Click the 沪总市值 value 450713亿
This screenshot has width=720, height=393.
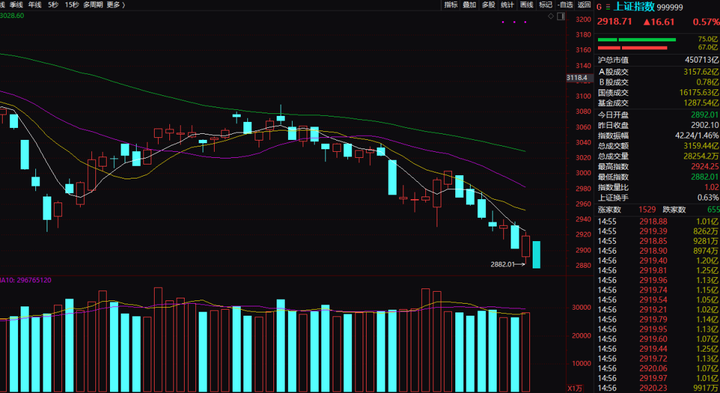[701, 60]
